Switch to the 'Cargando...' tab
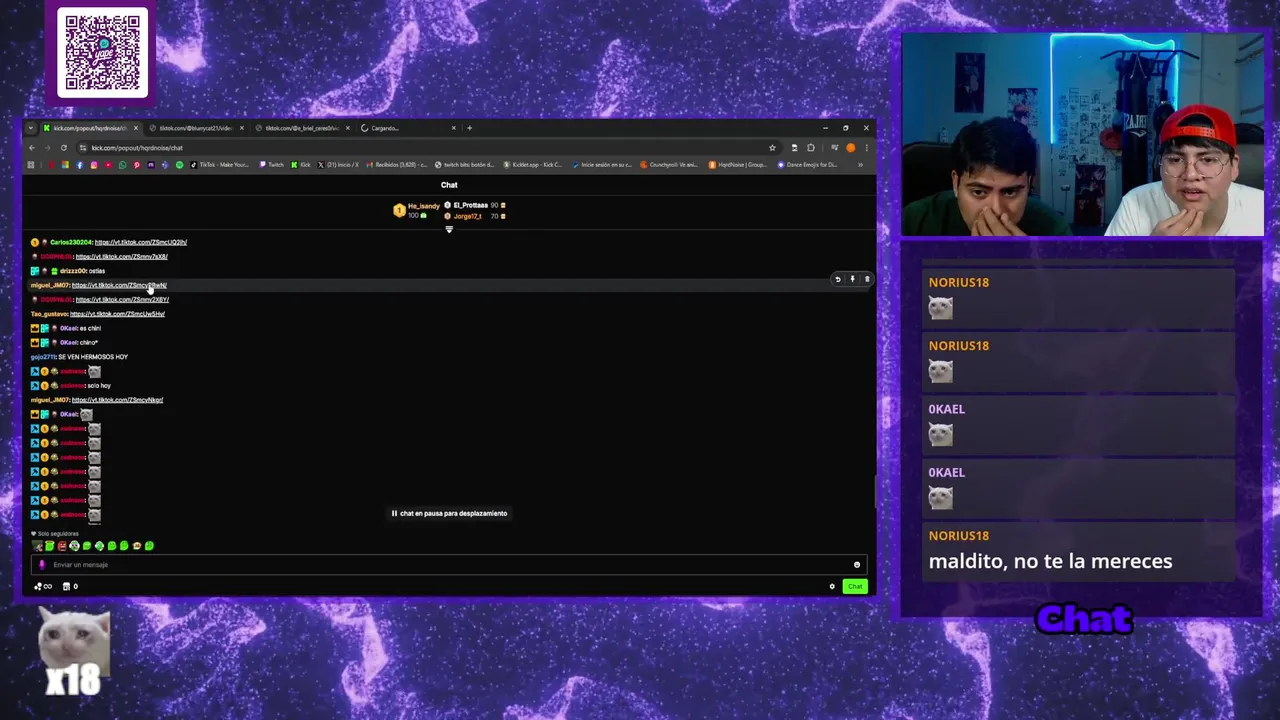1280x720 pixels. pyautogui.click(x=406, y=128)
